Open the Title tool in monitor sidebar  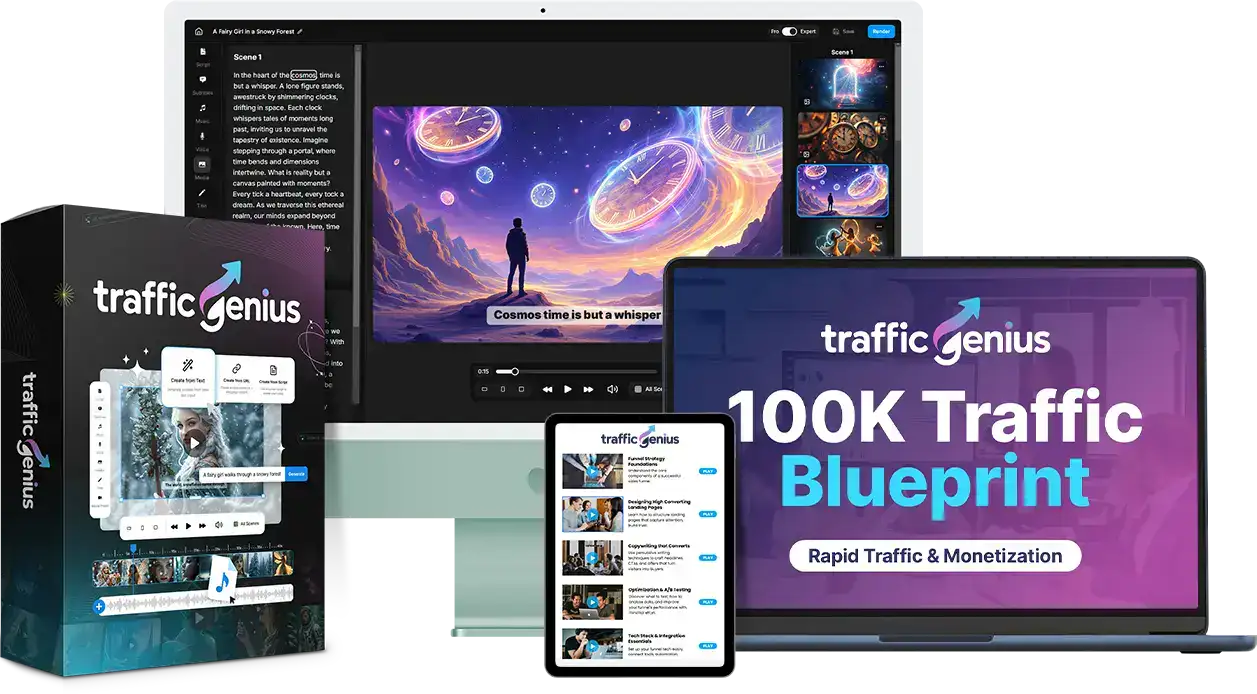click(x=203, y=195)
